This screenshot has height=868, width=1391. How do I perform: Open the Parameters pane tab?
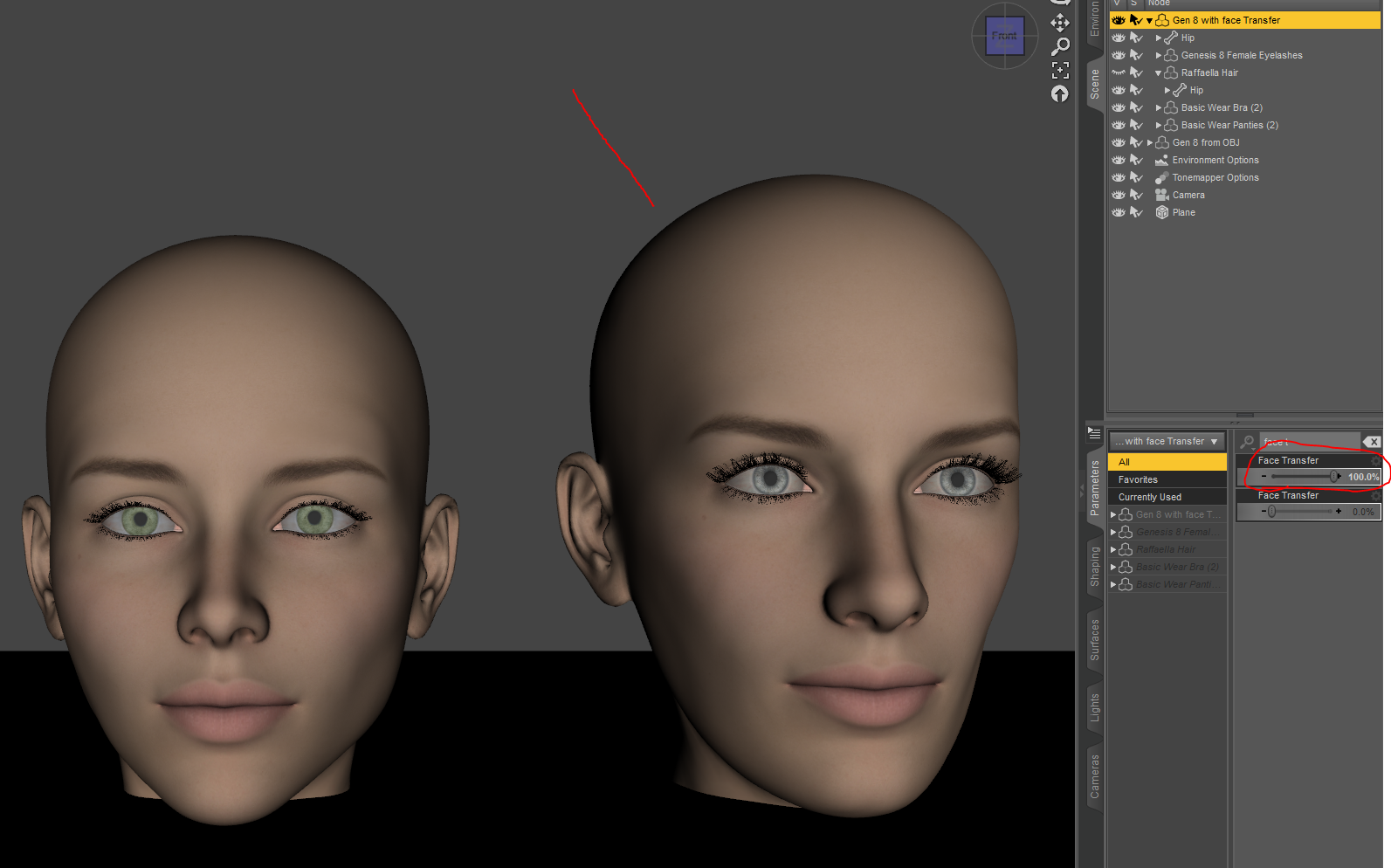(x=1094, y=488)
